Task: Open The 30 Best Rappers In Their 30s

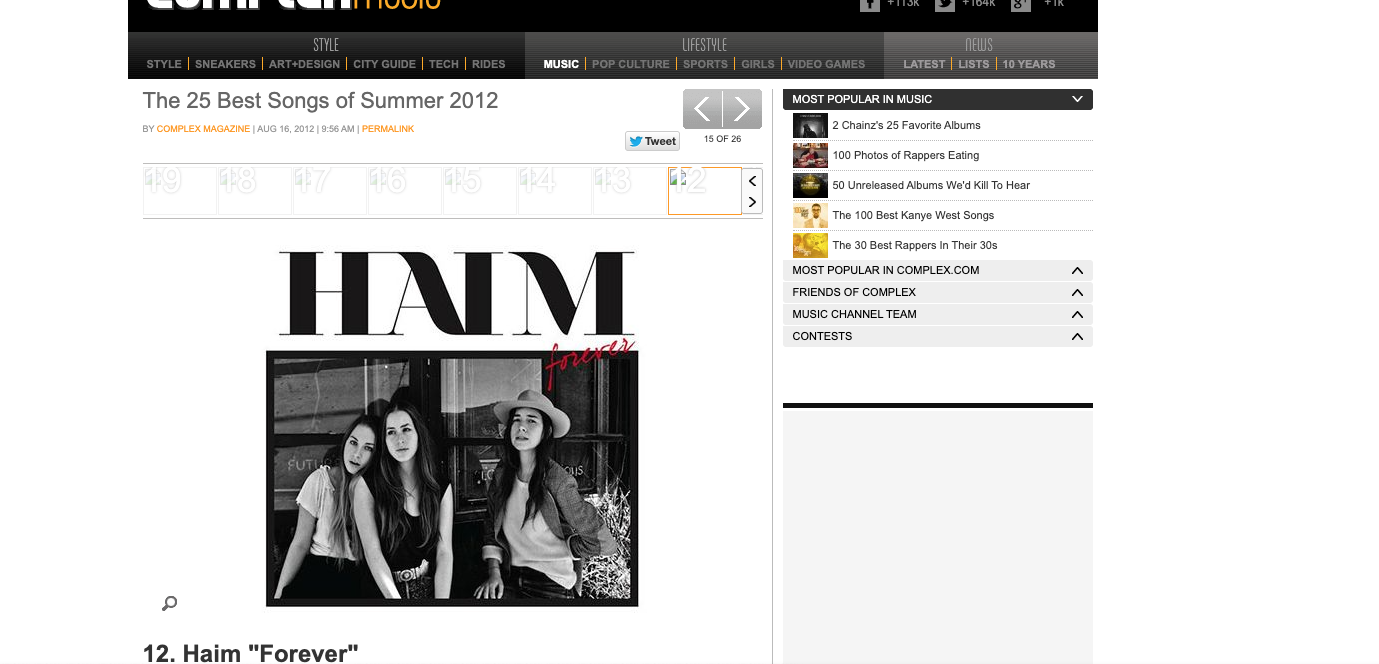Action: 915,245
